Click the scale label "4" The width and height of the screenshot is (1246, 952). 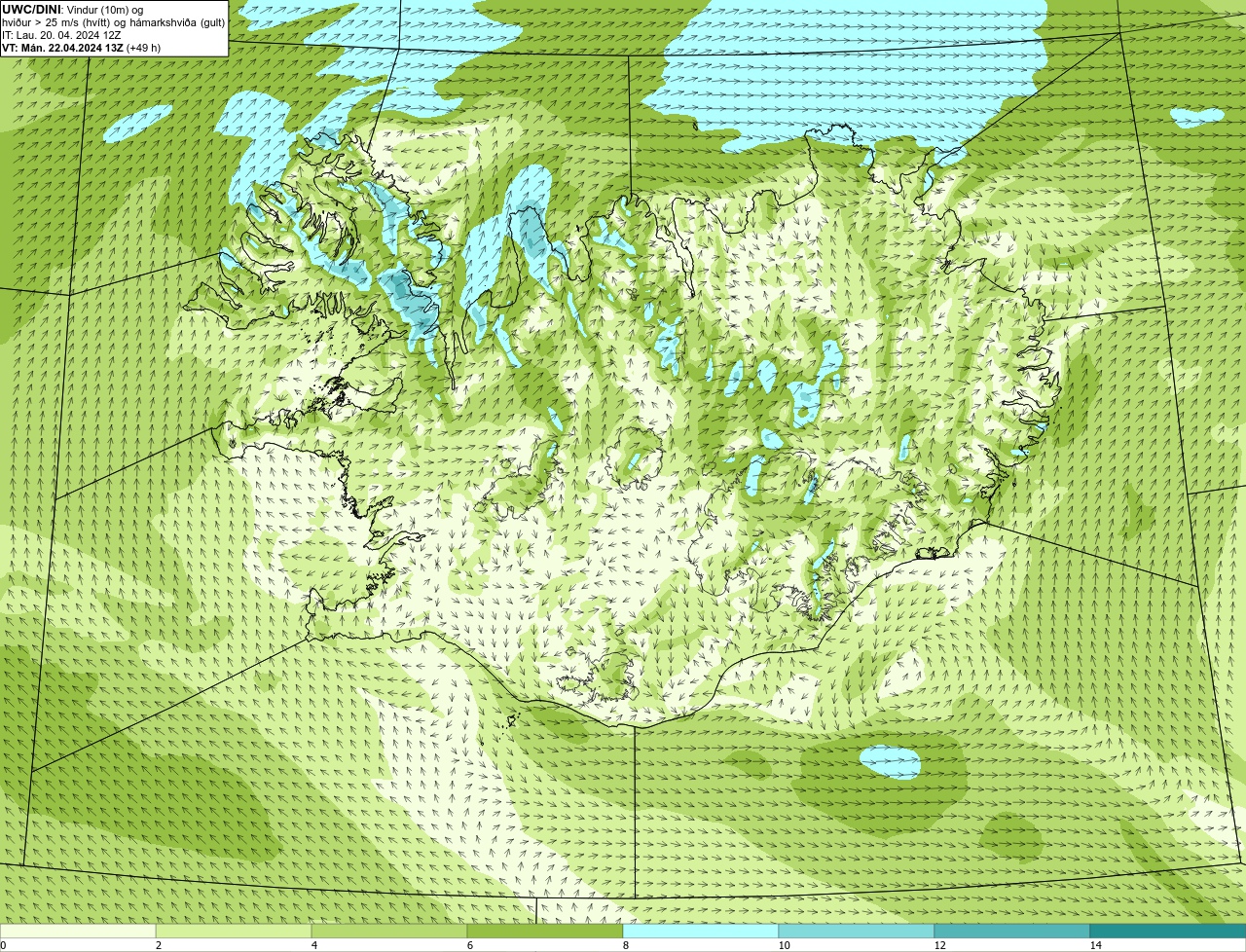[x=313, y=945]
